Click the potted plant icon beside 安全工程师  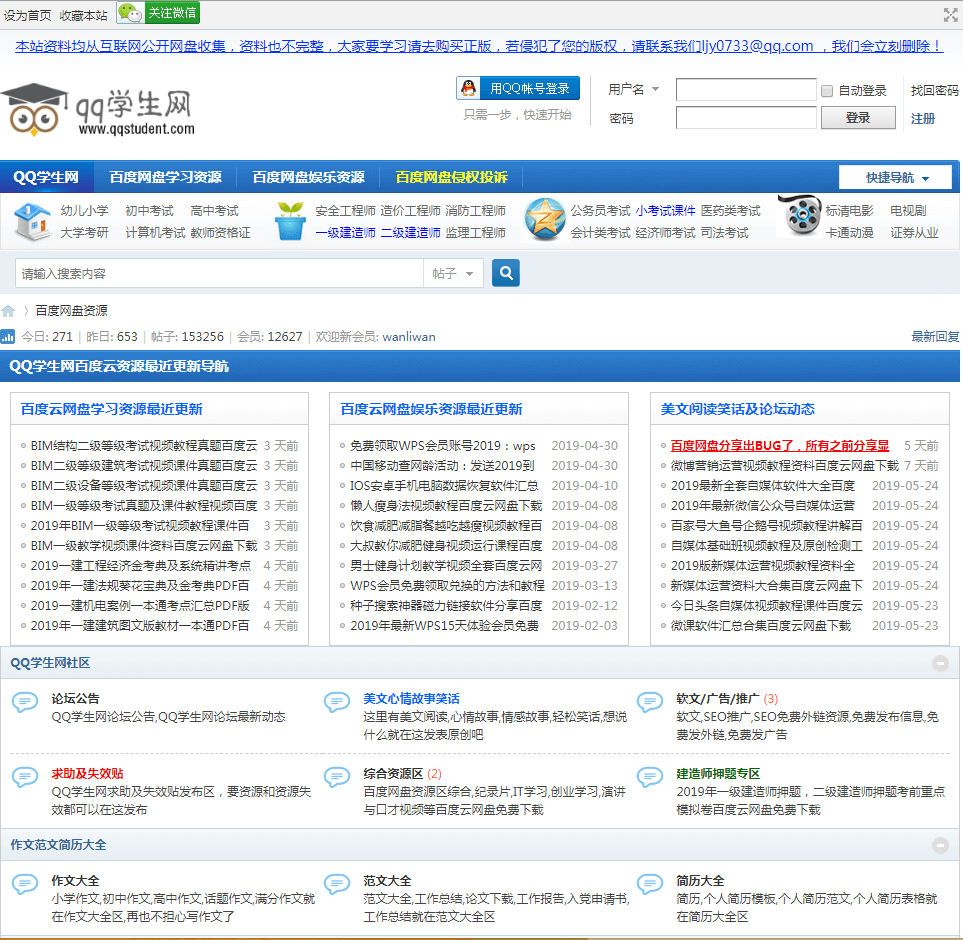(x=291, y=222)
